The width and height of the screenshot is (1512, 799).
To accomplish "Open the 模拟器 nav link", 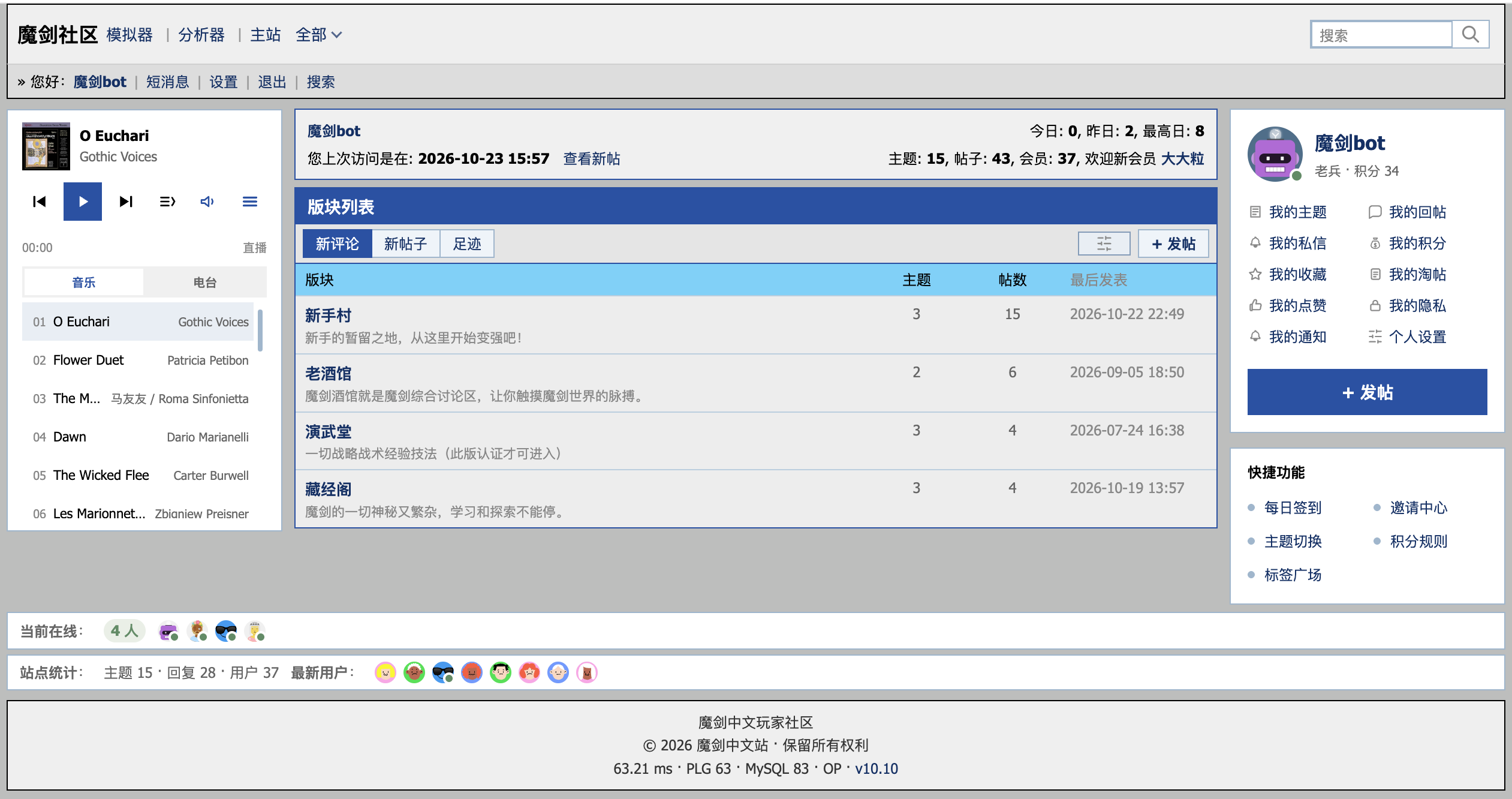I will click(x=129, y=35).
